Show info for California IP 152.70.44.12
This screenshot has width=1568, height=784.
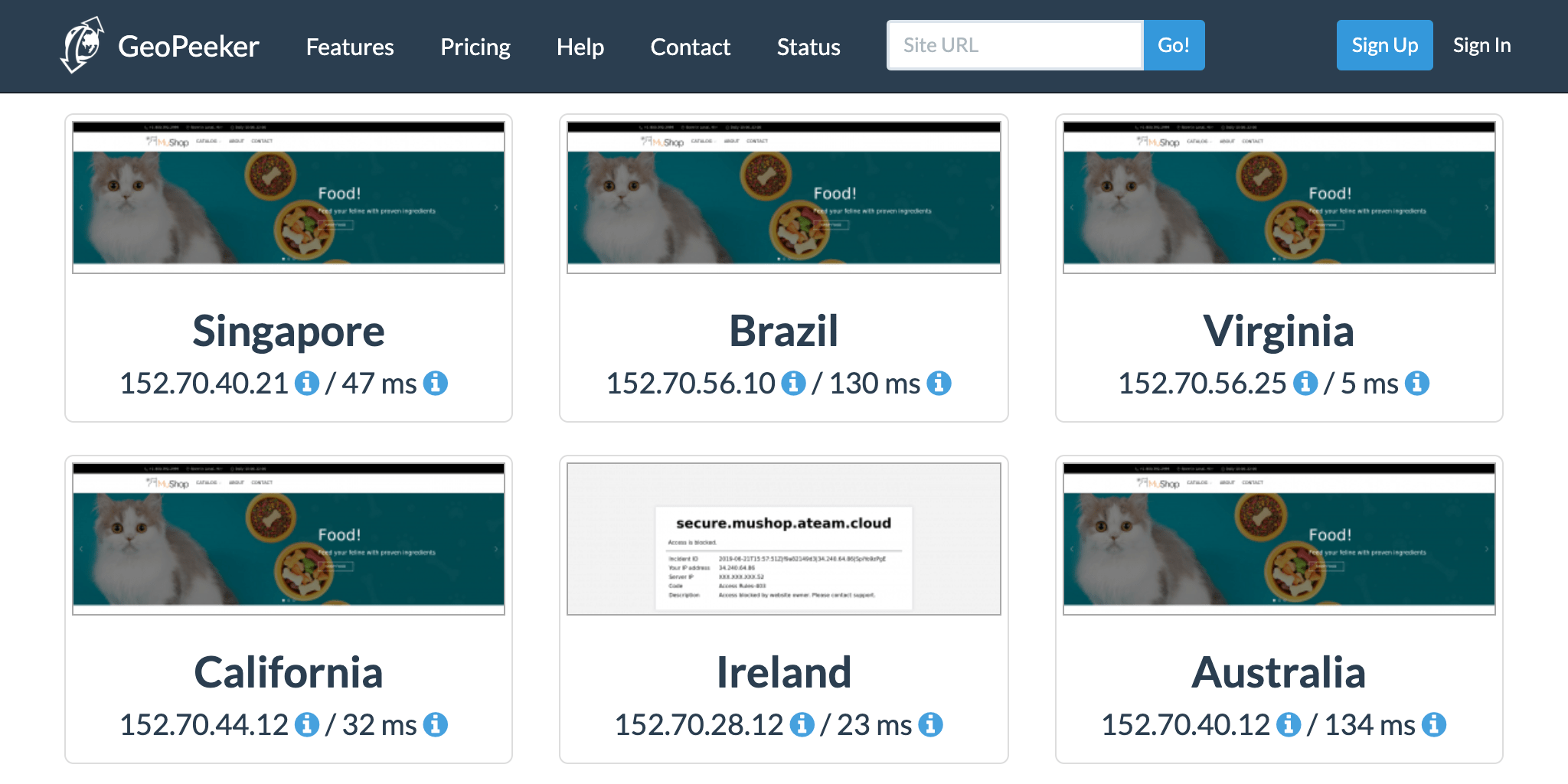[307, 724]
